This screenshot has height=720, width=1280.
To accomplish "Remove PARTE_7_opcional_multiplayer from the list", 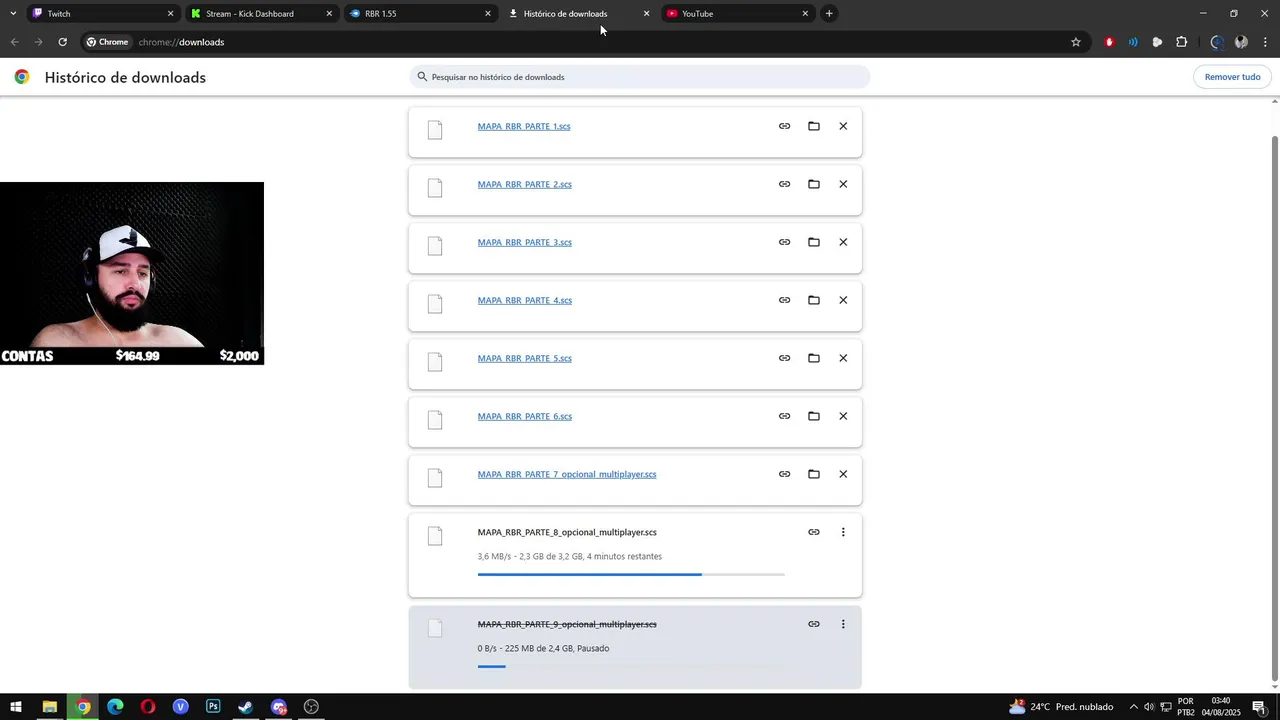I will (843, 474).
